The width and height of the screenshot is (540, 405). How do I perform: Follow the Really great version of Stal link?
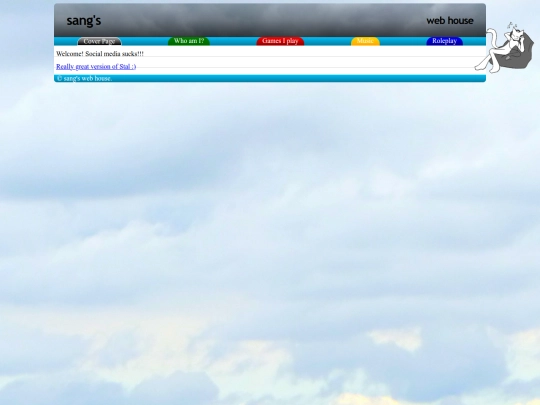pos(96,66)
